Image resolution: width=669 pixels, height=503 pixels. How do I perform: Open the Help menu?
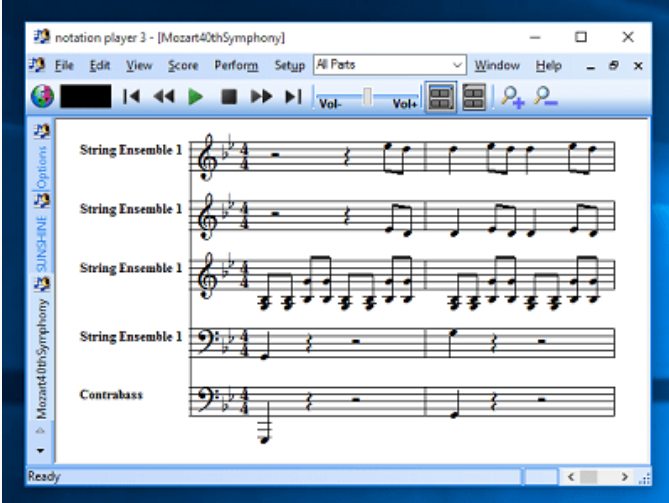(548, 65)
